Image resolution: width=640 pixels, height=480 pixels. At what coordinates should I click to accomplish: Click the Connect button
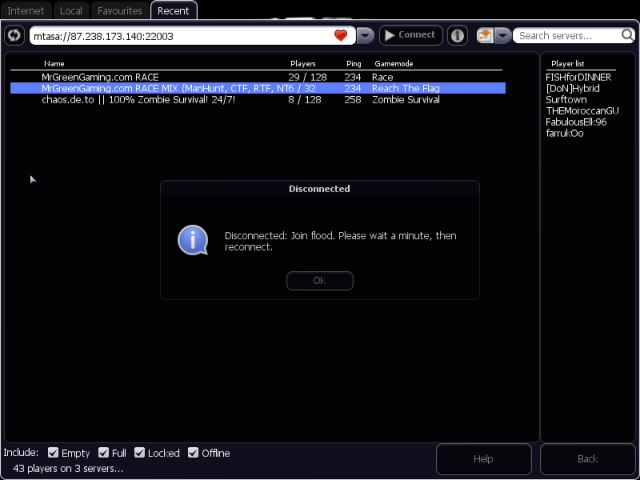[x=410, y=35]
